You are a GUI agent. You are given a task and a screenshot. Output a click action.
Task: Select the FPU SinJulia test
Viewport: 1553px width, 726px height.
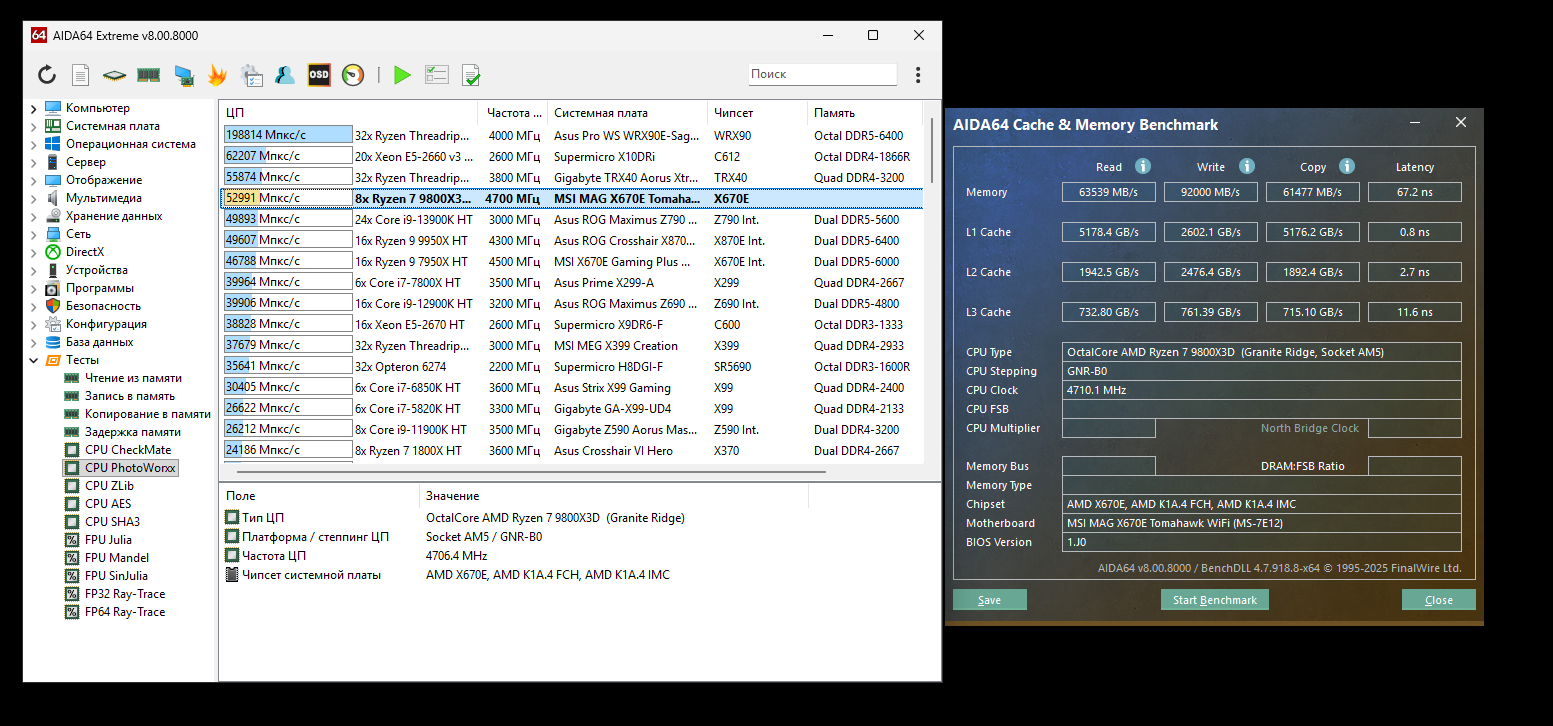(116, 576)
